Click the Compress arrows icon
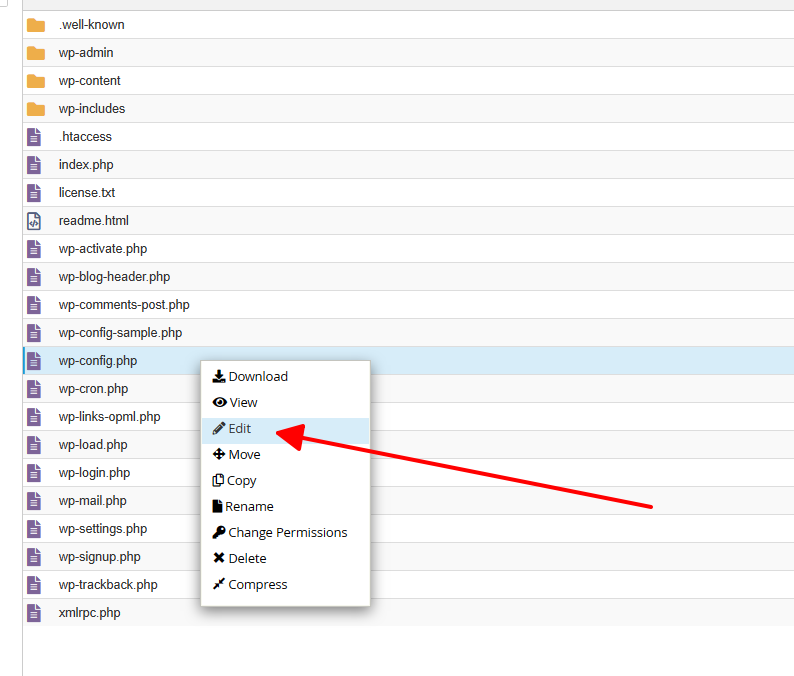 pos(219,584)
